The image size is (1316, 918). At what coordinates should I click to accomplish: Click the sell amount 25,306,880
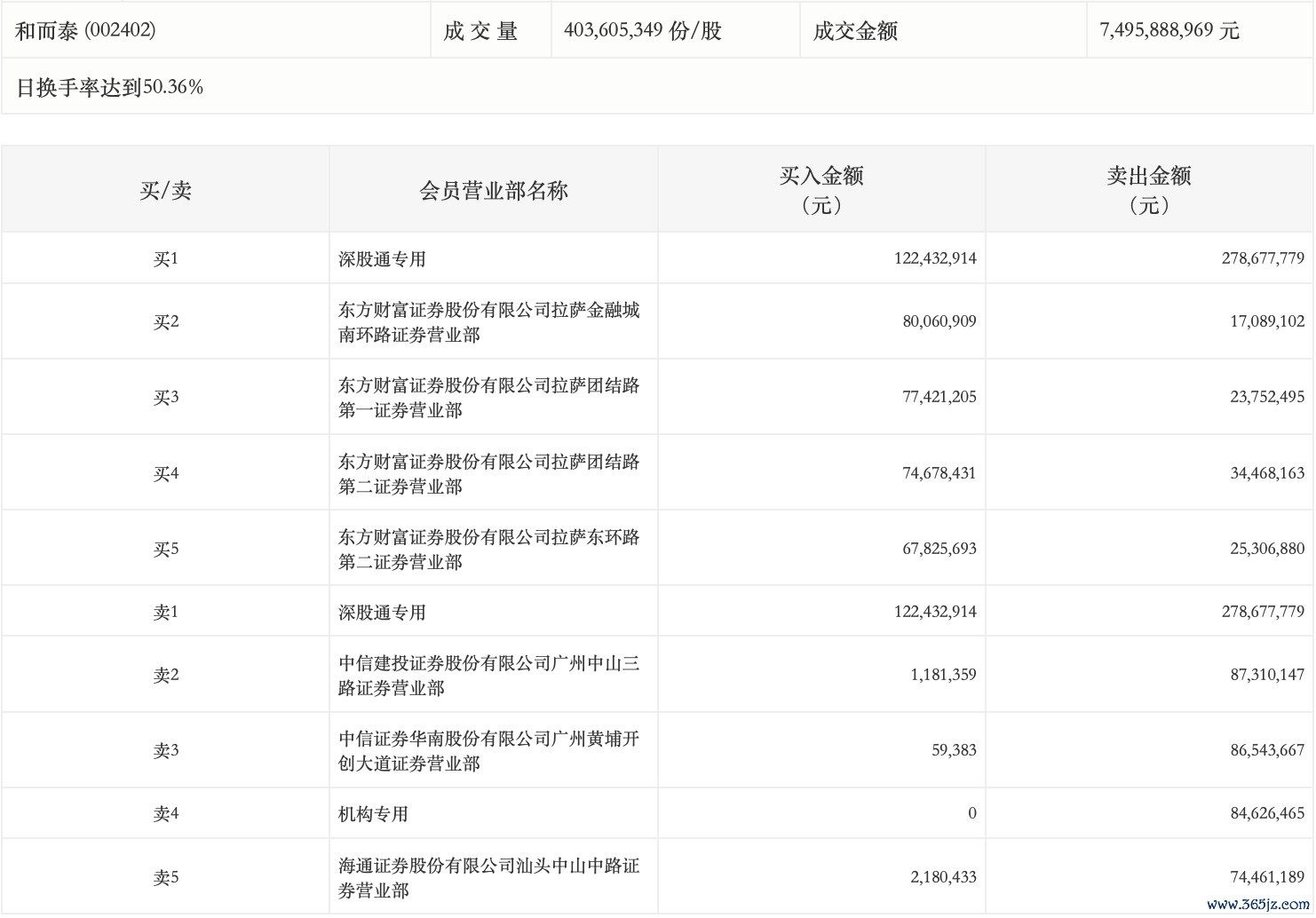(x=1267, y=549)
